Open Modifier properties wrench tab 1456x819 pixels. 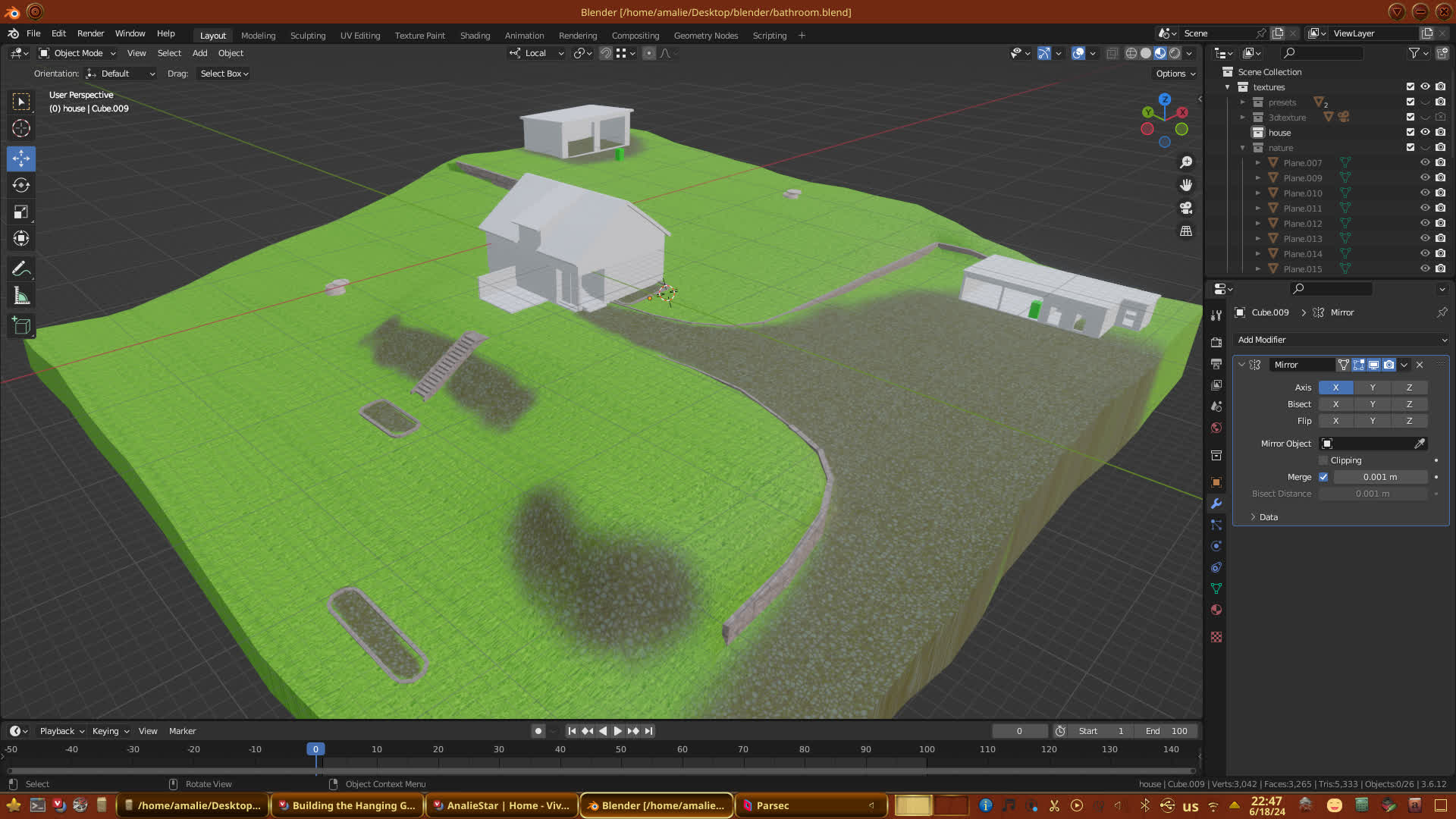point(1216,504)
